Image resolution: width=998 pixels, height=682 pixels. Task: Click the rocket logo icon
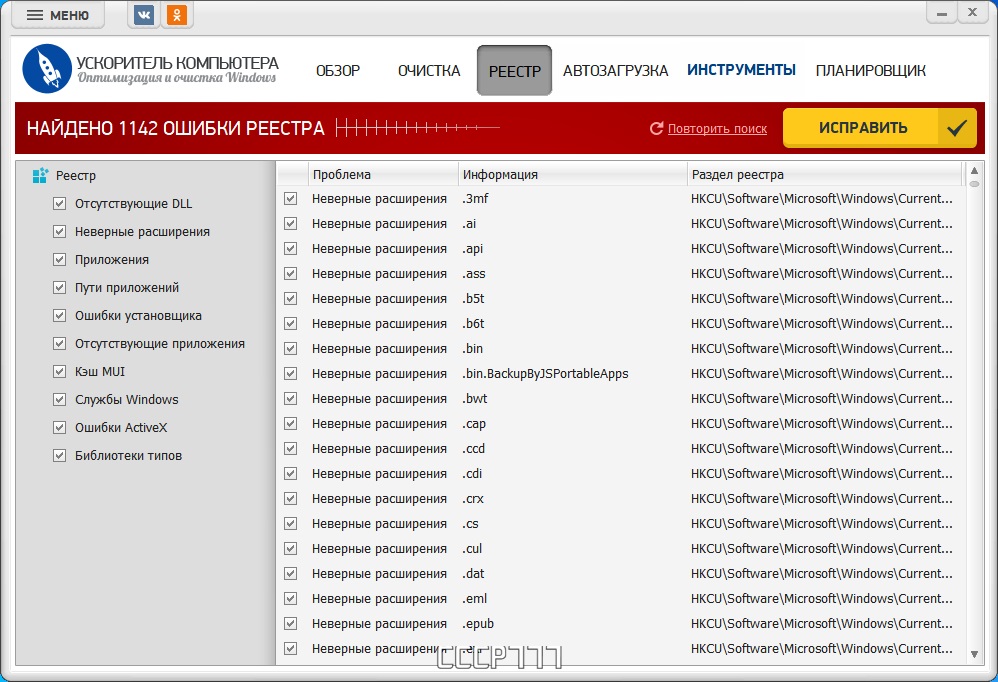point(47,70)
